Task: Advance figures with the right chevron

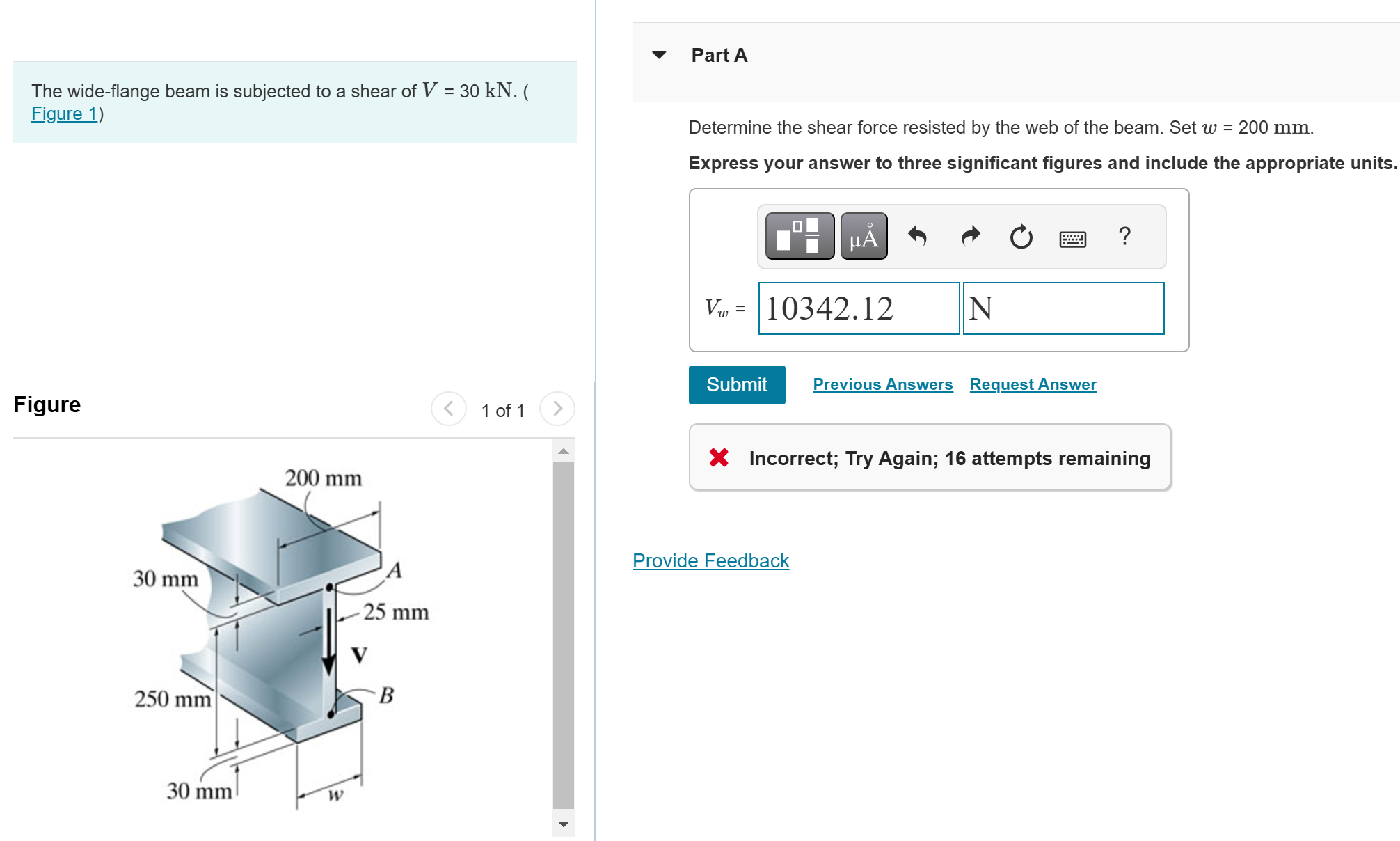Action: (x=557, y=409)
